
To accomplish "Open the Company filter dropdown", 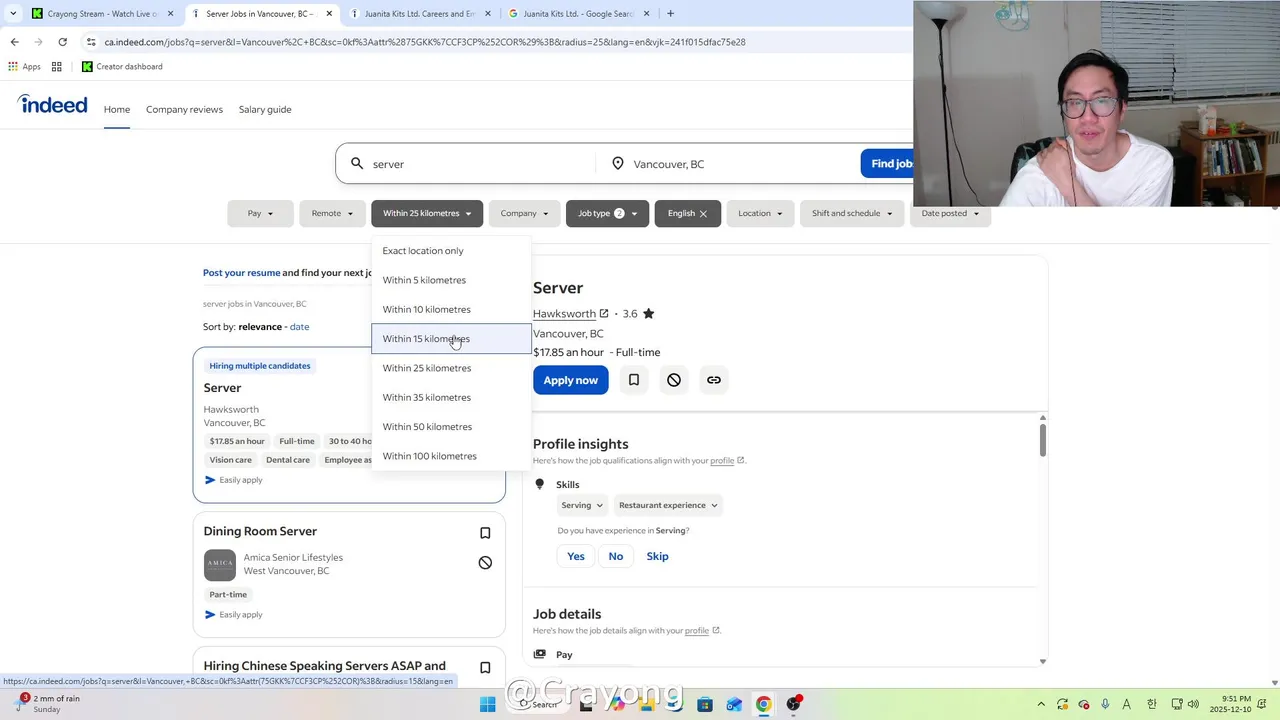I will [x=525, y=213].
